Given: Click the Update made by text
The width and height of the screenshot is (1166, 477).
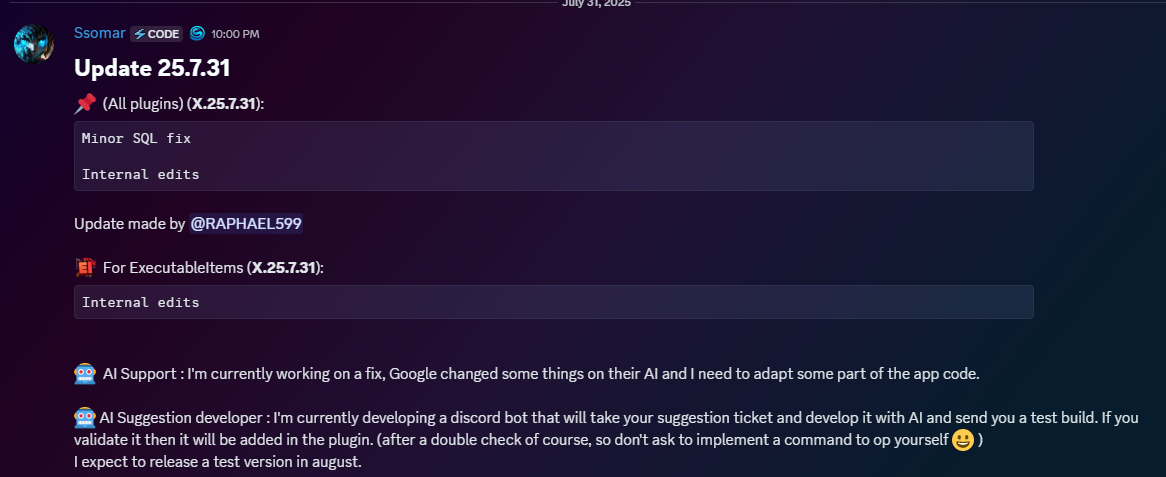Looking at the screenshot, I should [129, 224].
